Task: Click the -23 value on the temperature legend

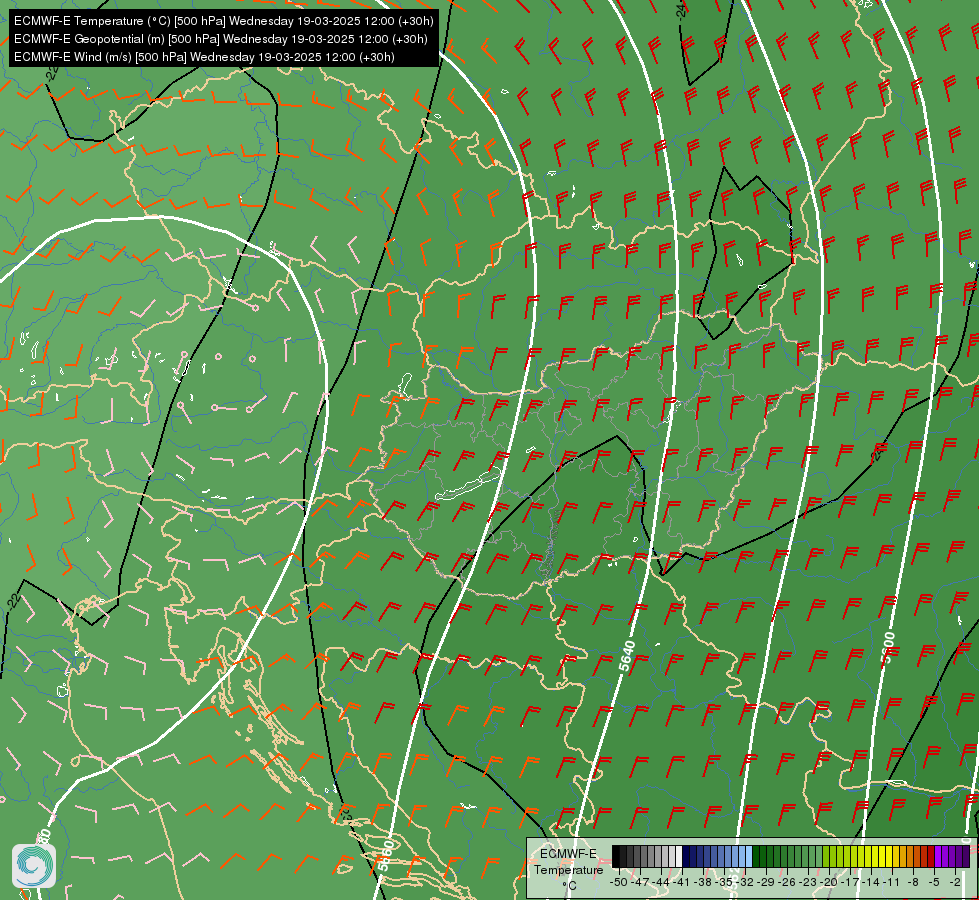Action: pyautogui.click(x=809, y=883)
